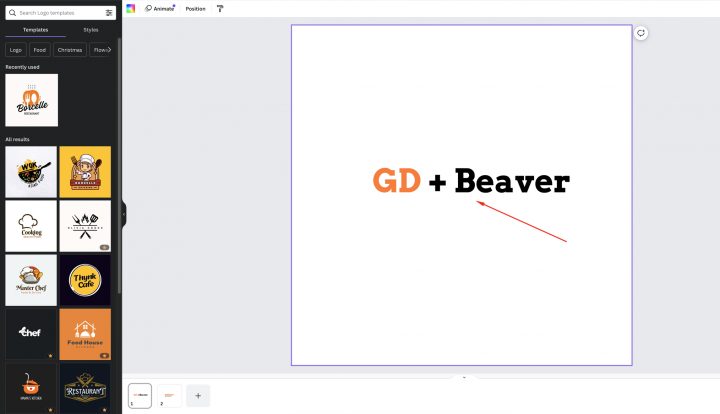
Task: Switch to the Templates tab
Action: coord(35,30)
